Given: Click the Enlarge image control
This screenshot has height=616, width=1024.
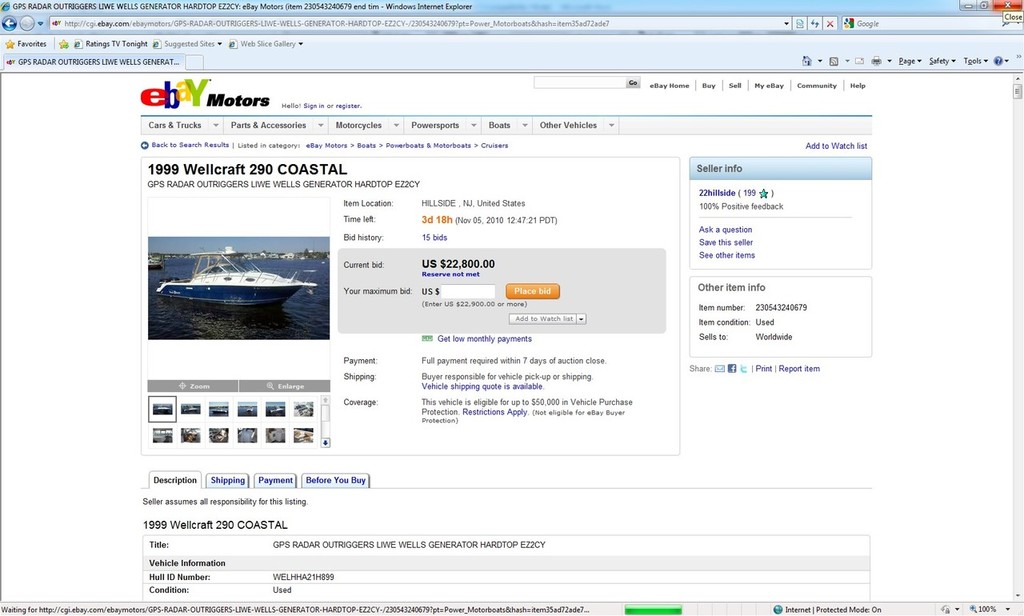Looking at the screenshot, I should [x=285, y=386].
